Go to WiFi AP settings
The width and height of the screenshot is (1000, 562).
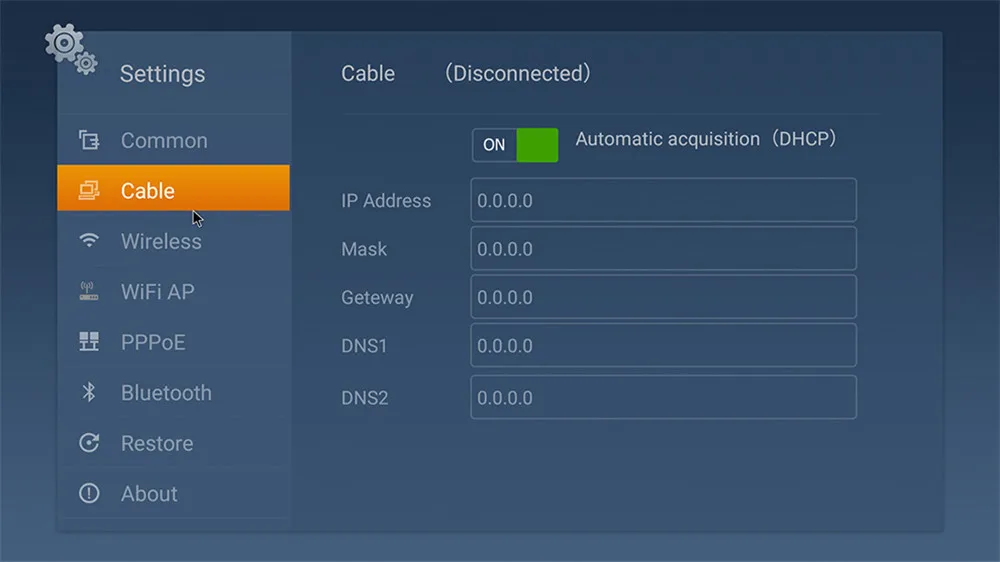(x=157, y=292)
